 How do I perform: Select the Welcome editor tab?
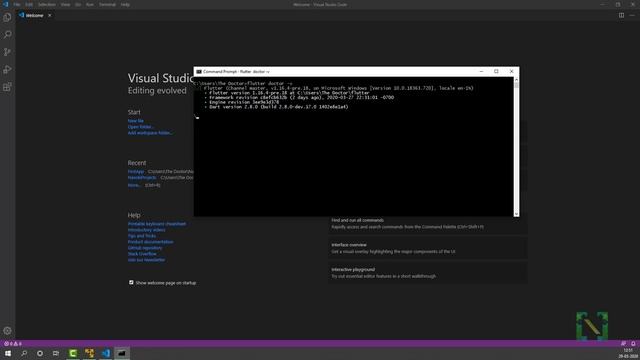(x=35, y=16)
